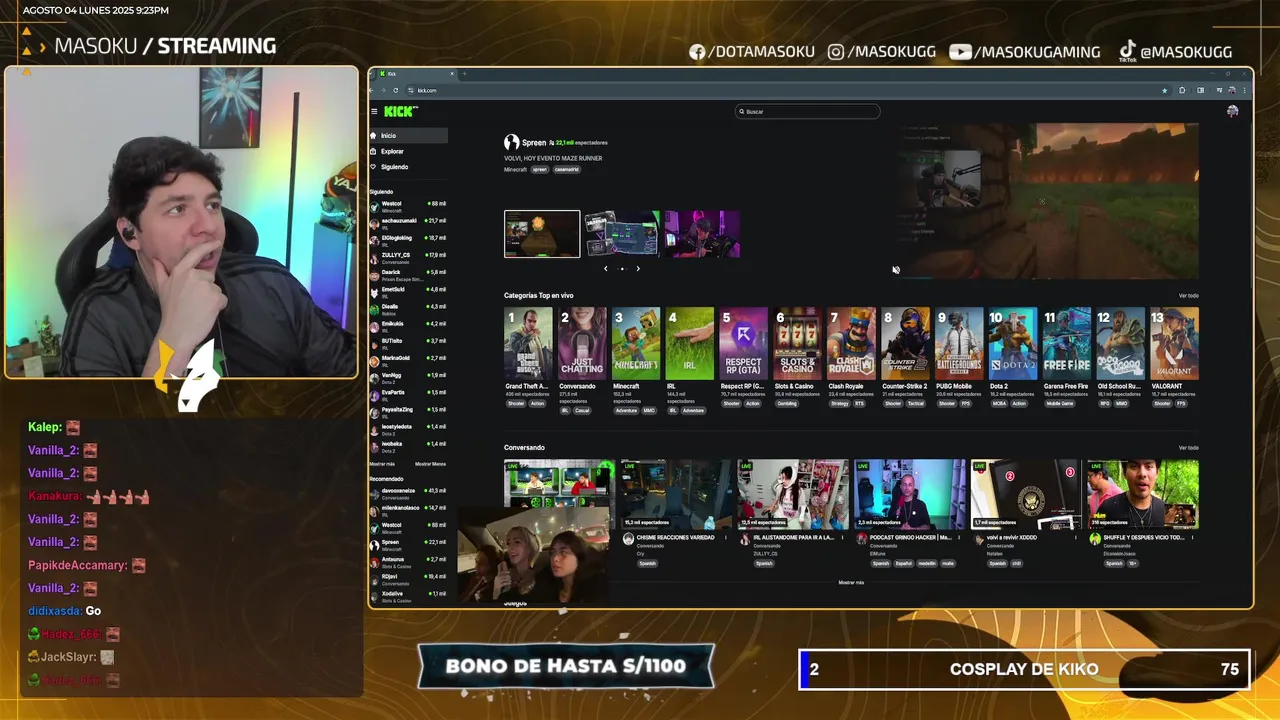Screen dimensions: 1280x720
Task: Show next featured stream with right arrow
Action: coord(638,268)
